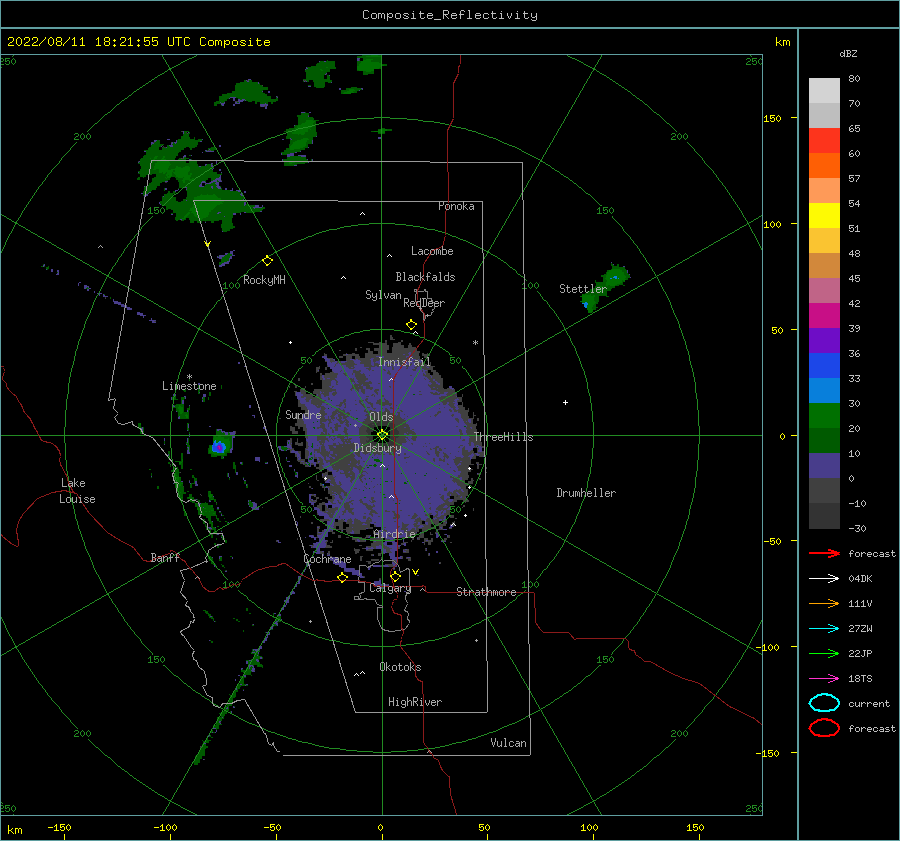Click the Drumheller city label

pyautogui.click(x=585, y=493)
